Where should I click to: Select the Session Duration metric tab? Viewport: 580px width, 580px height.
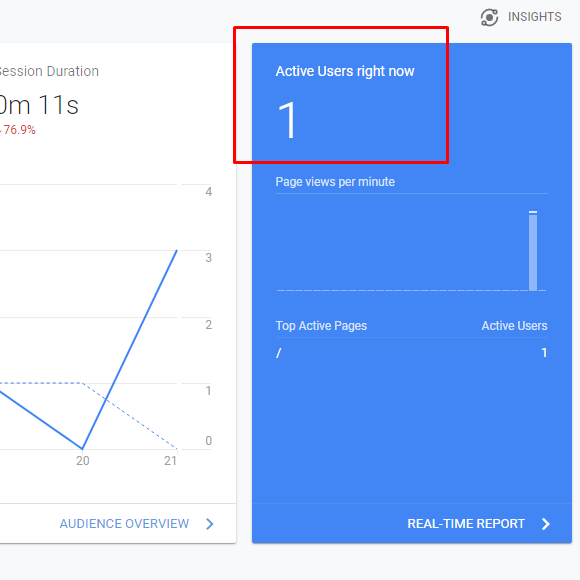pos(49,71)
